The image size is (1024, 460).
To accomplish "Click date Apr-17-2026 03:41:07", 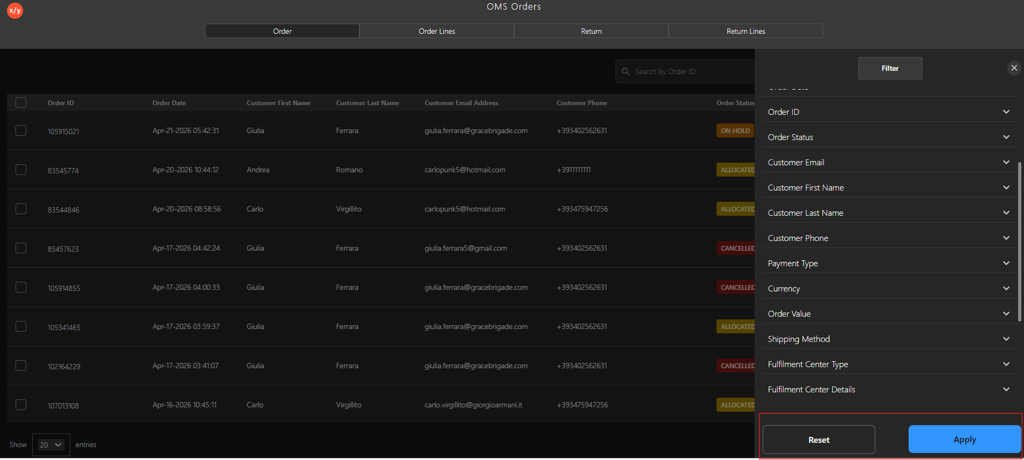I will pyautogui.click(x=185, y=366).
